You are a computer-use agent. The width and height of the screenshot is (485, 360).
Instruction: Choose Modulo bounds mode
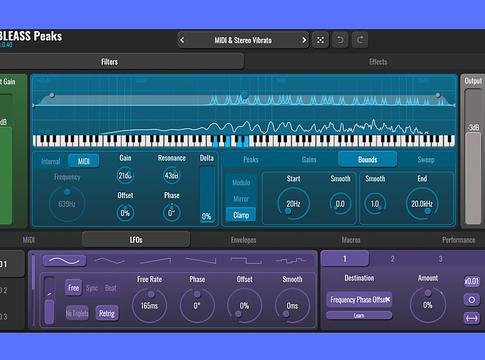[x=241, y=182]
